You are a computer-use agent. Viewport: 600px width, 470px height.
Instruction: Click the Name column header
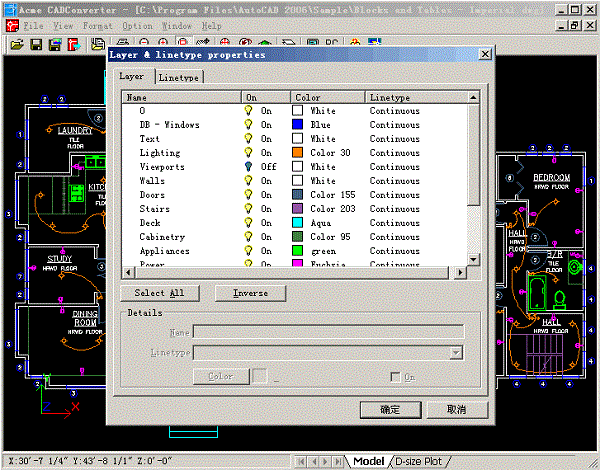(180, 97)
